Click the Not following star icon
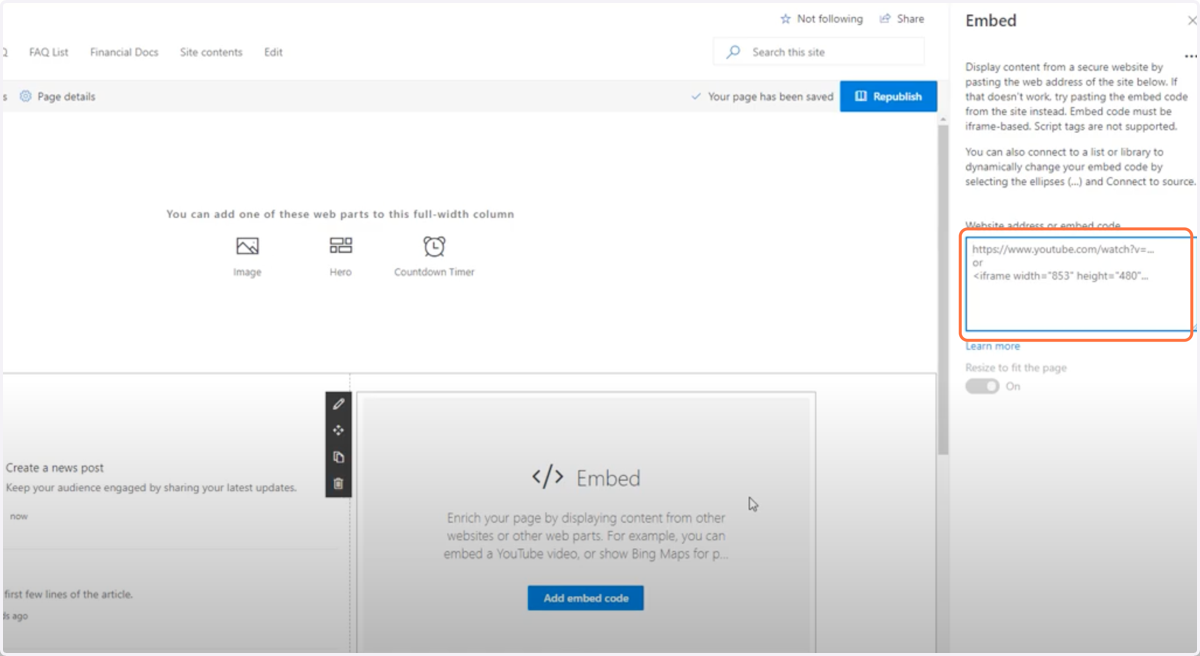This screenshot has height=656, width=1200. tap(785, 19)
